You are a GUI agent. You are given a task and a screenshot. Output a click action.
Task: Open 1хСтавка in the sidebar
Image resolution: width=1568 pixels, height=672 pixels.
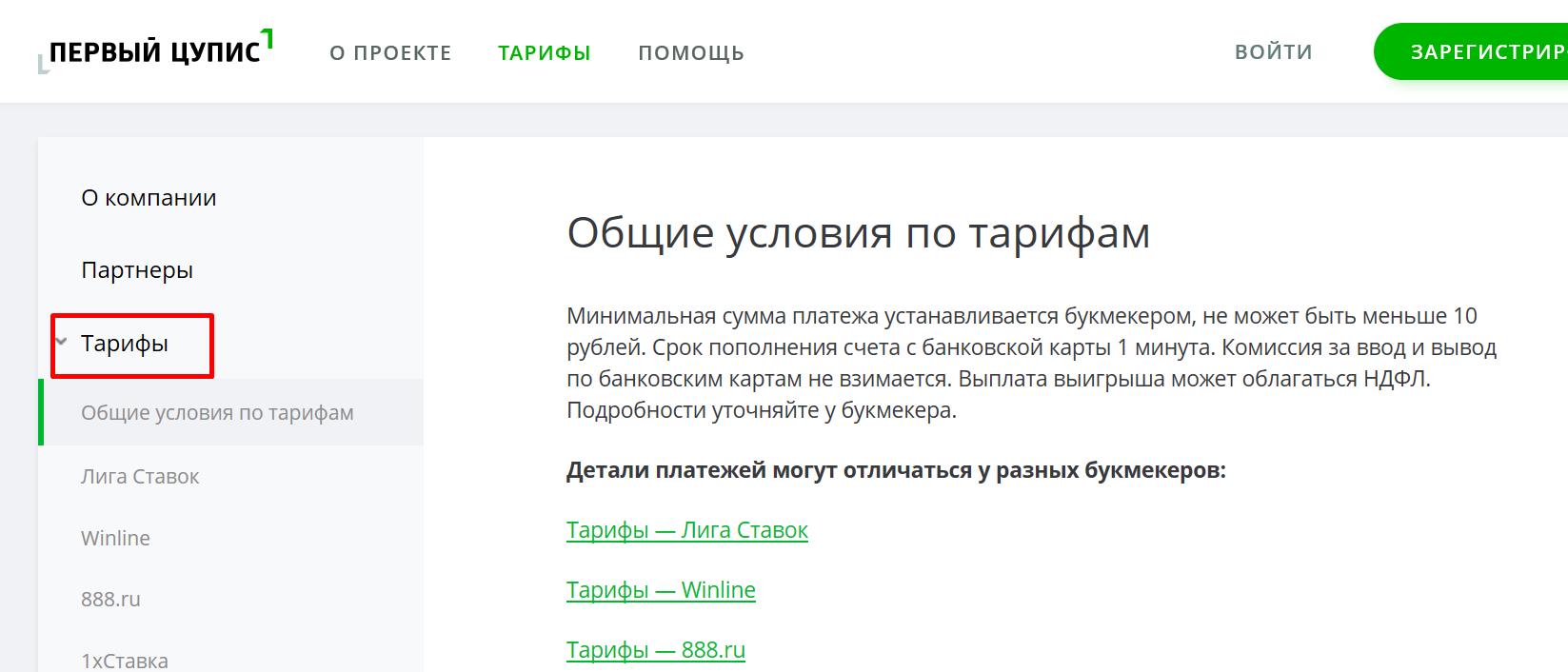(125, 661)
